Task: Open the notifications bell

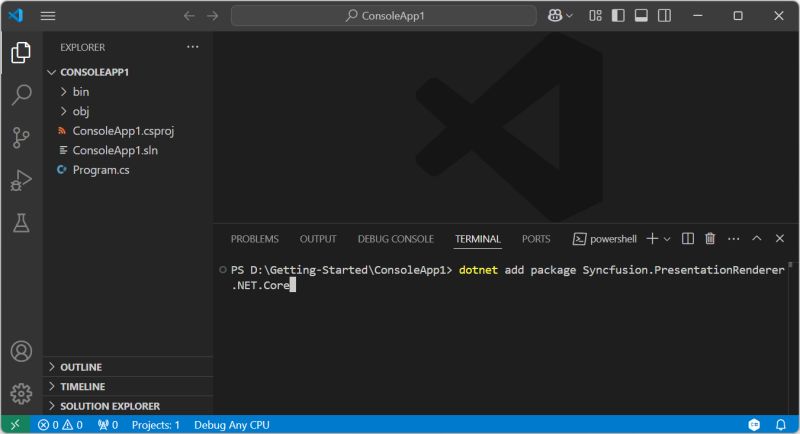Action: pos(781,425)
